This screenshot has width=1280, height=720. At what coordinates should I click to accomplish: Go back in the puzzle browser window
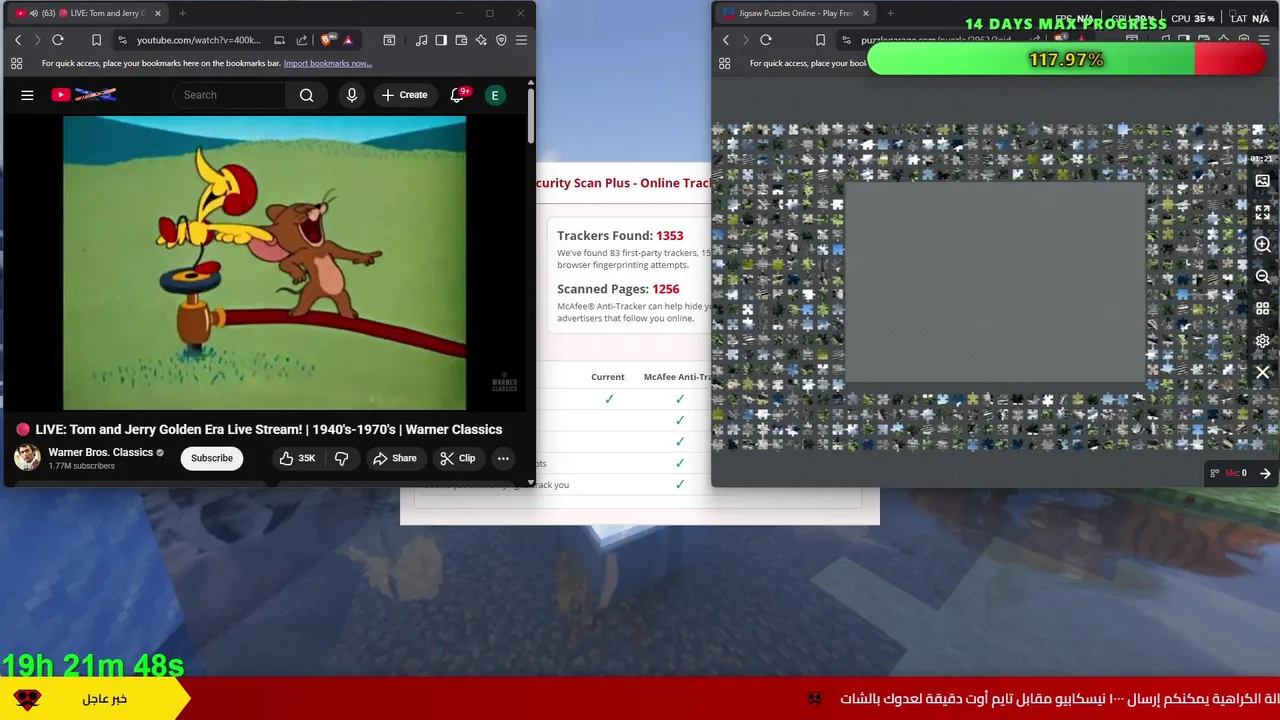click(x=726, y=40)
